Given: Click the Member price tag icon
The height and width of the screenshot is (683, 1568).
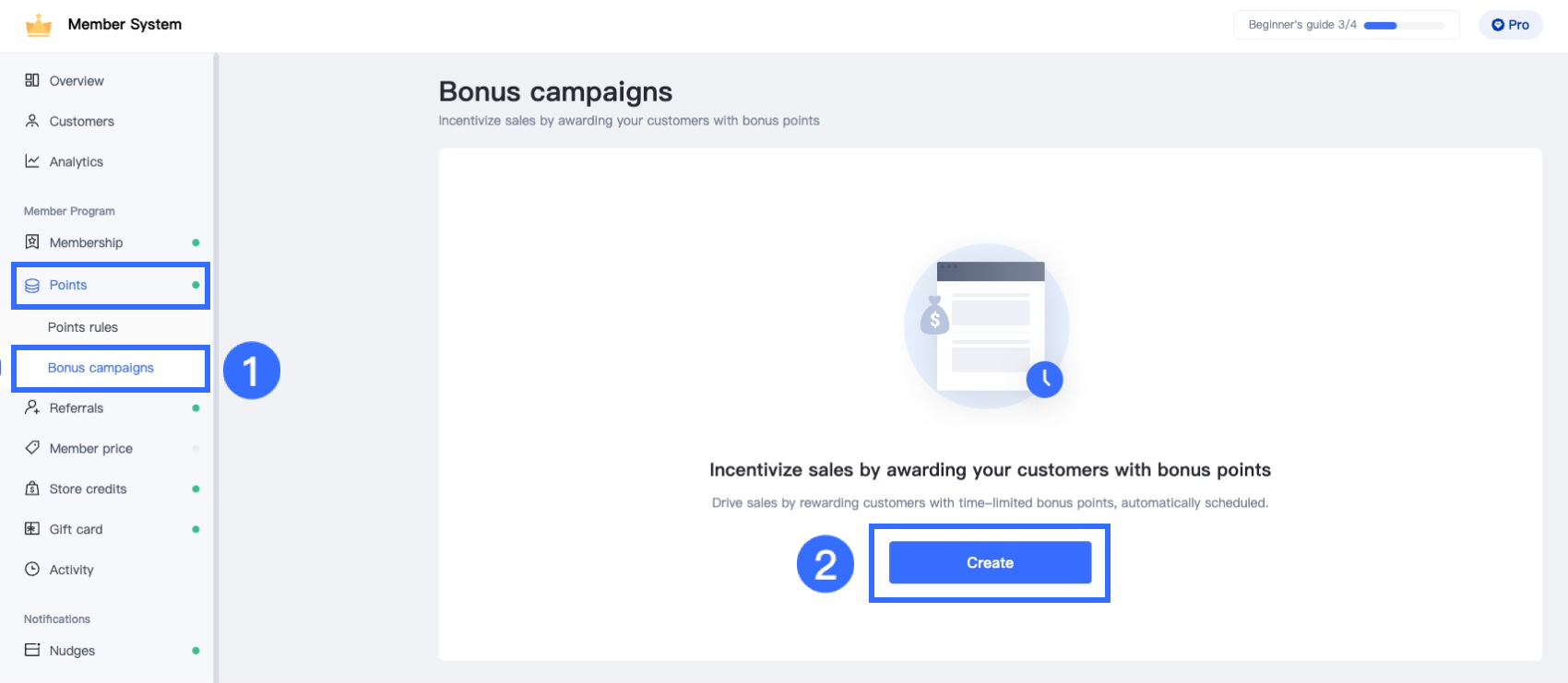Looking at the screenshot, I should pos(32,448).
